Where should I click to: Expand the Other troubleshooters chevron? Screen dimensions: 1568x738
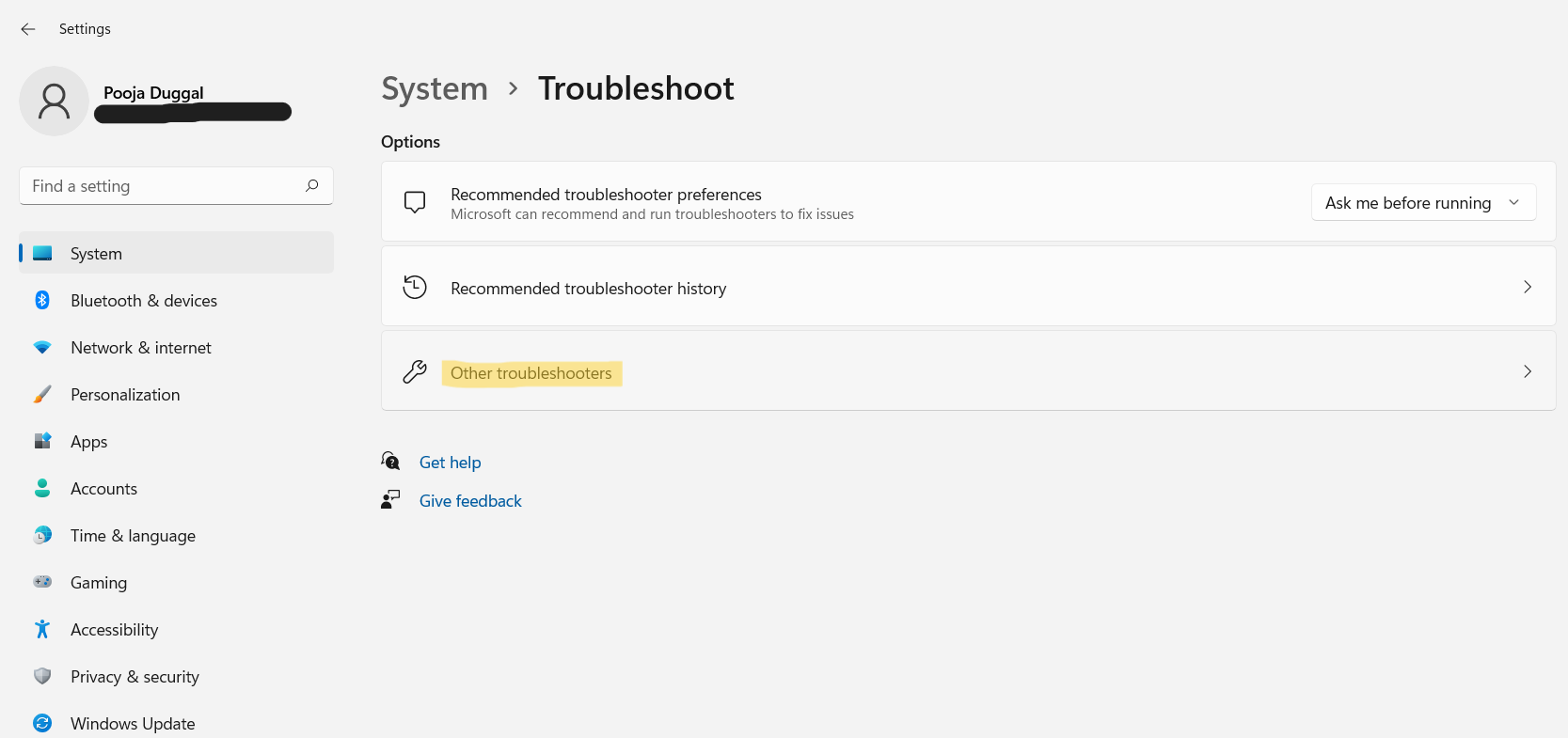1527,371
